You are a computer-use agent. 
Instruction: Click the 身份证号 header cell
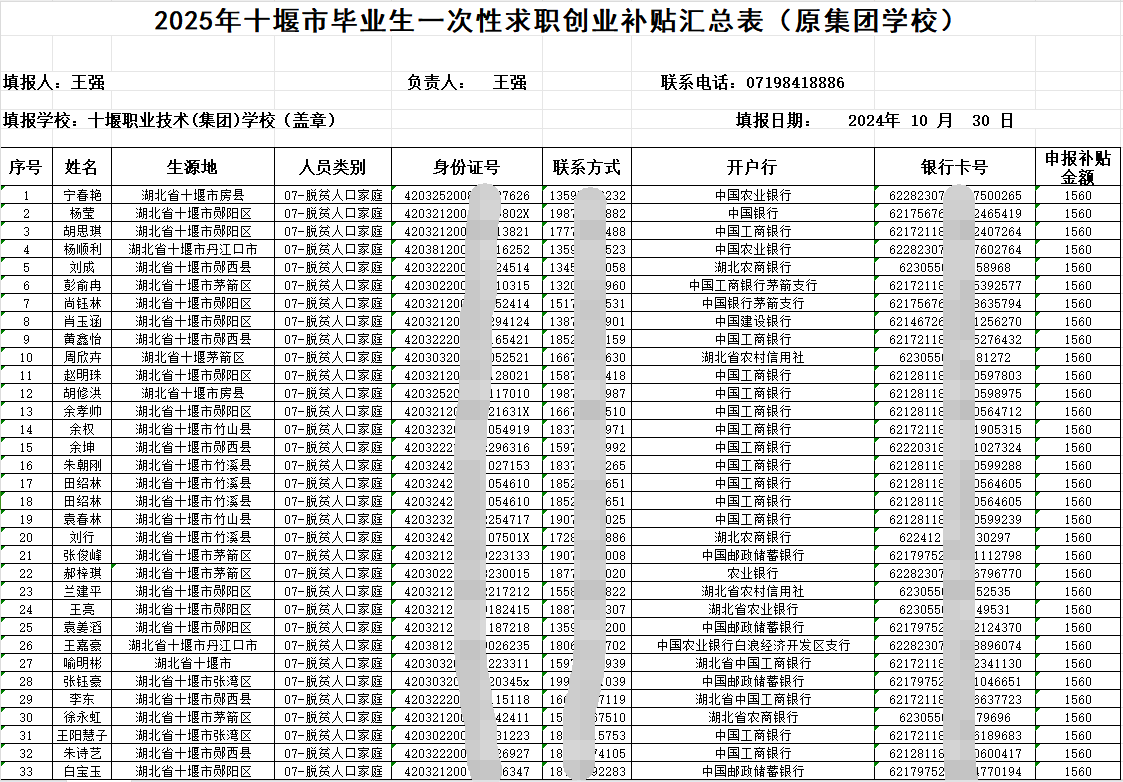click(466, 167)
